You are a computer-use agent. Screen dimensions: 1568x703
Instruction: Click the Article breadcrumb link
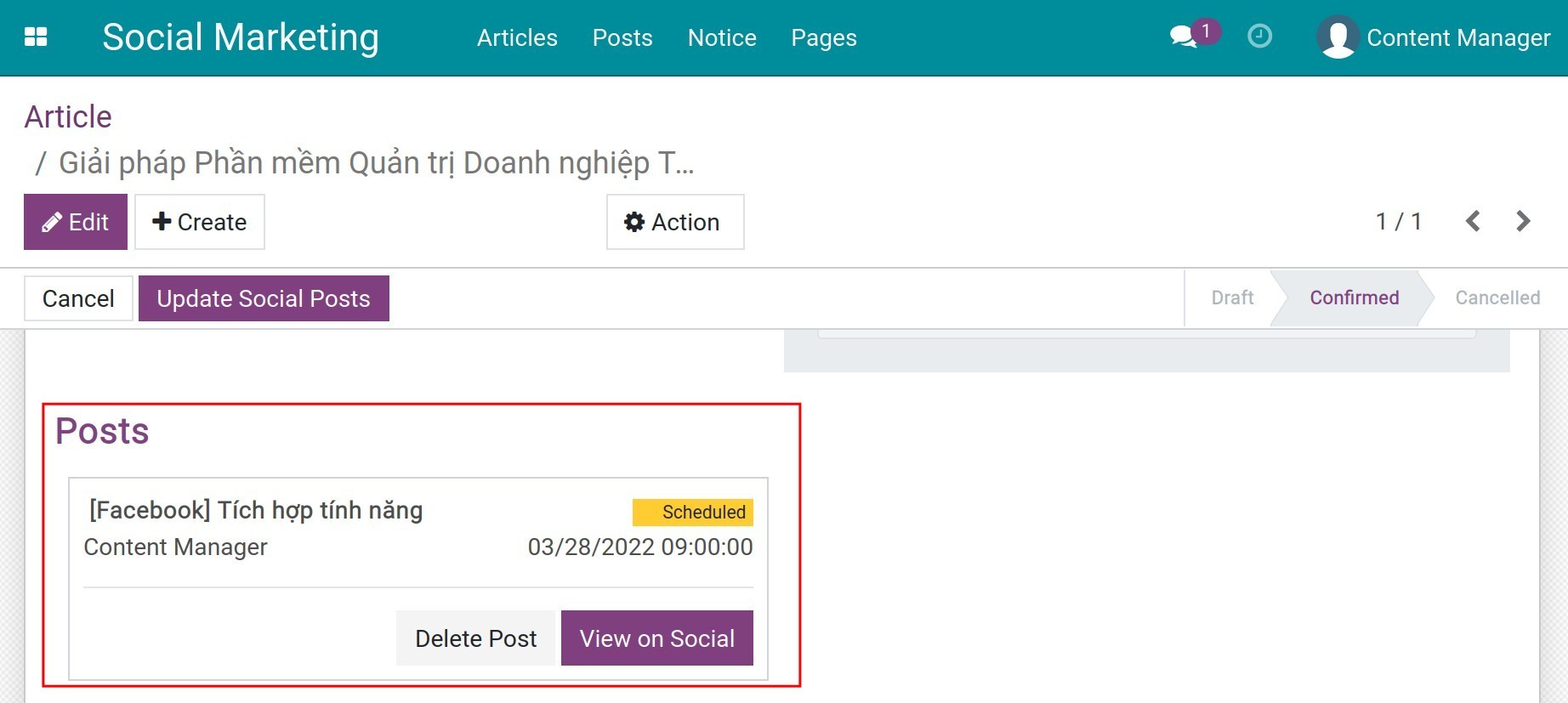point(68,116)
